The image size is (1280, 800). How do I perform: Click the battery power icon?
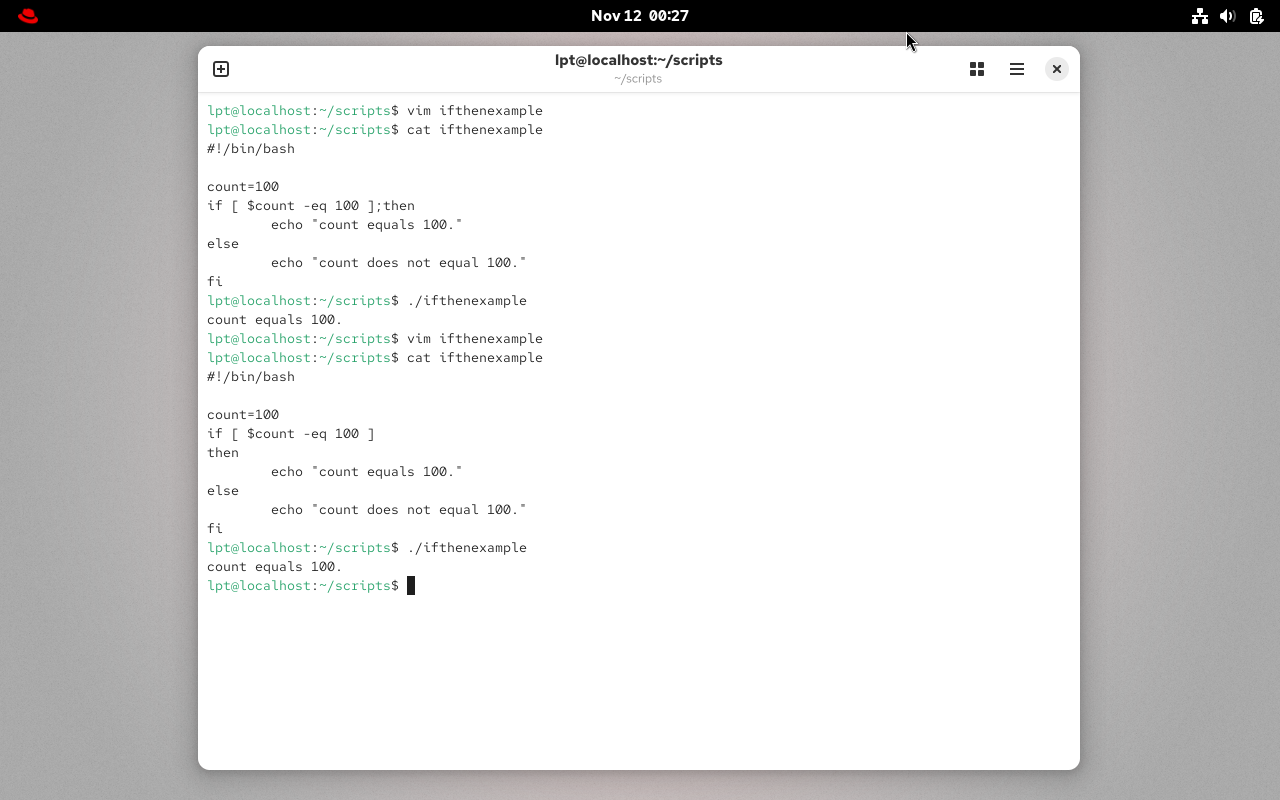pyautogui.click(x=1256, y=16)
